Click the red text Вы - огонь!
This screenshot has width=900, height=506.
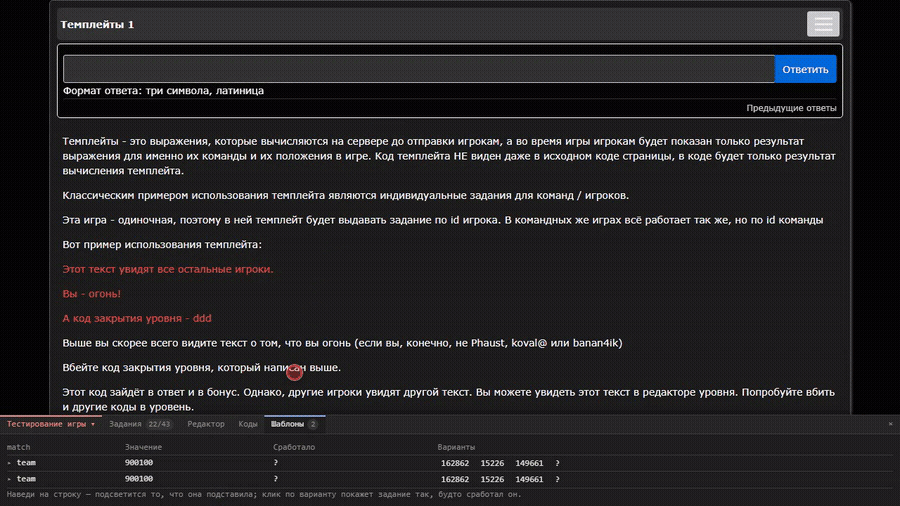coord(91,294)
